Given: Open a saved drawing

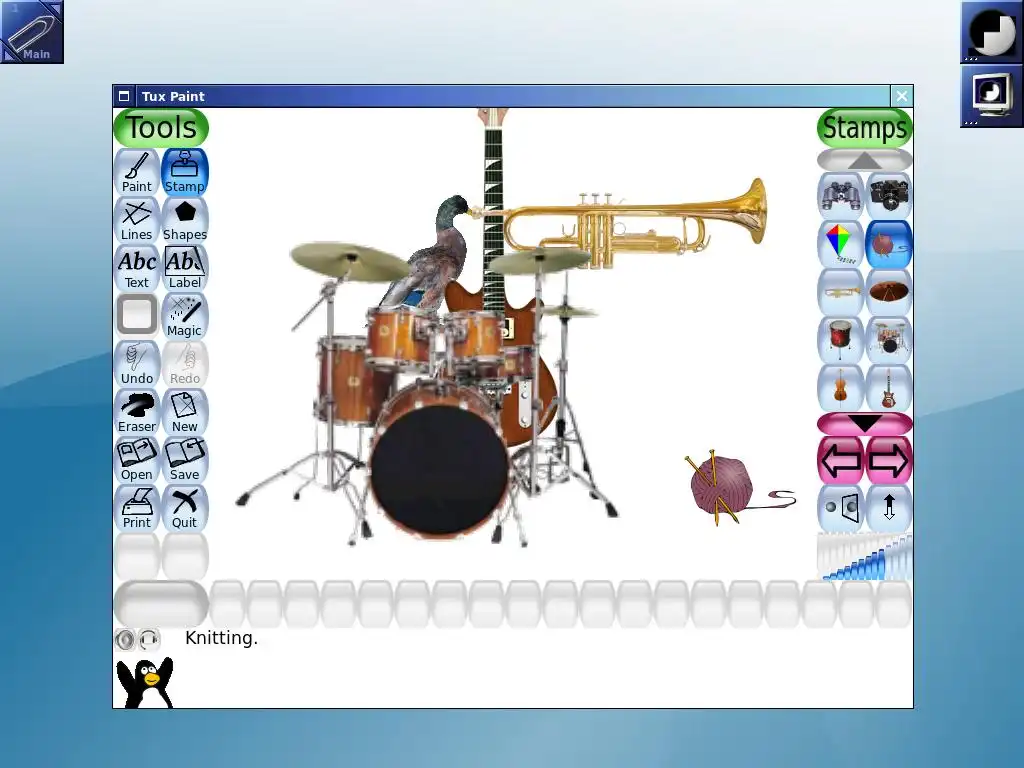Looking at the screenshot, I should click(x=137, y=460).
